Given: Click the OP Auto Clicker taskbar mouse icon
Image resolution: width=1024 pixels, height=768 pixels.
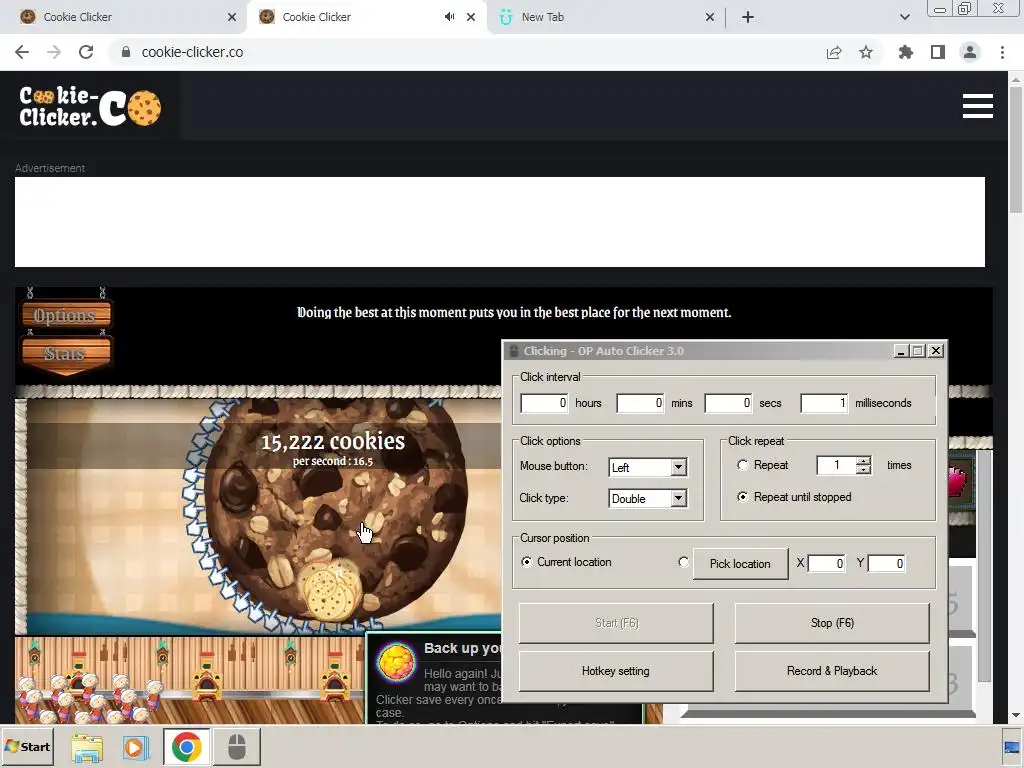Looking at the screenshot, I should coord(236,747).
